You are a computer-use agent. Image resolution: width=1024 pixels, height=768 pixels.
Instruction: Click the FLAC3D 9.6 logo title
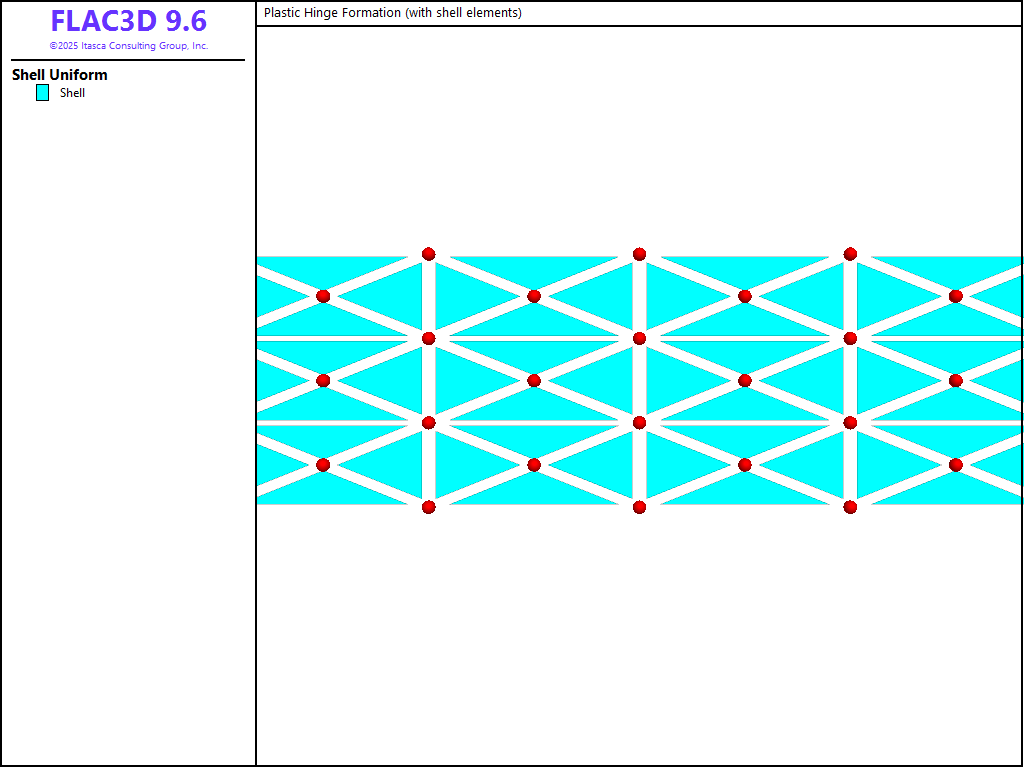coord(128,21)
